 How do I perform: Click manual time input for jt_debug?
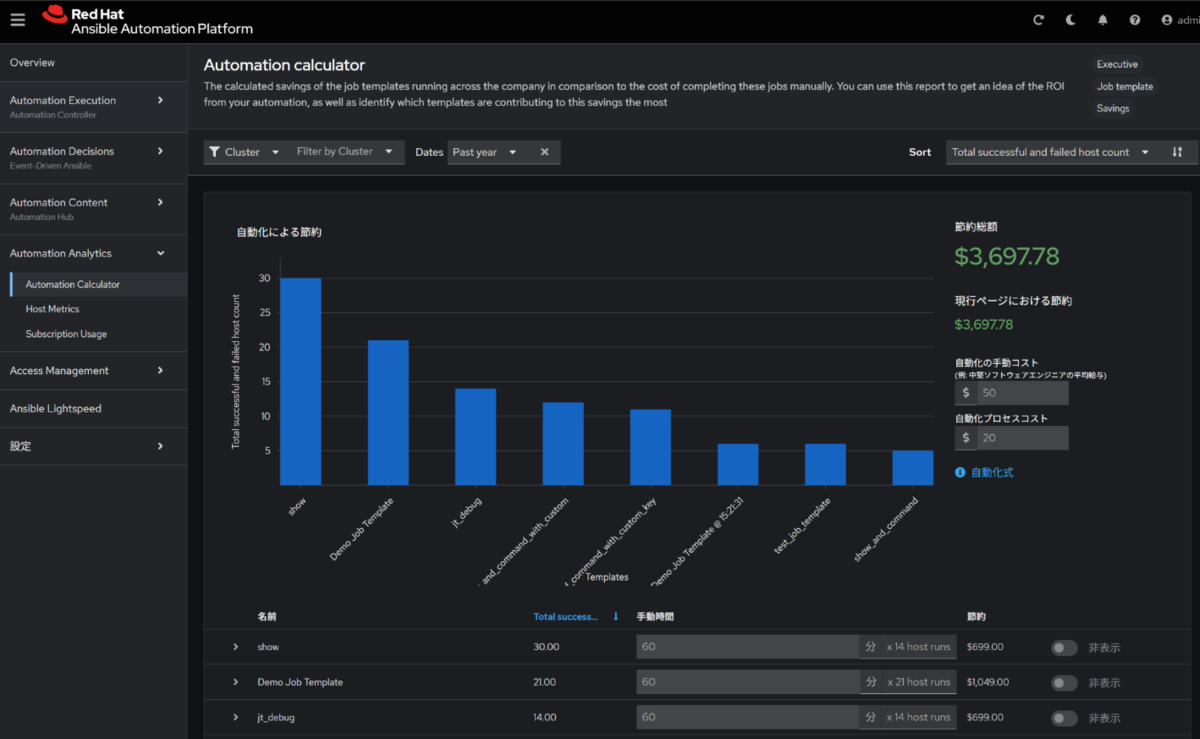[748, 717]
